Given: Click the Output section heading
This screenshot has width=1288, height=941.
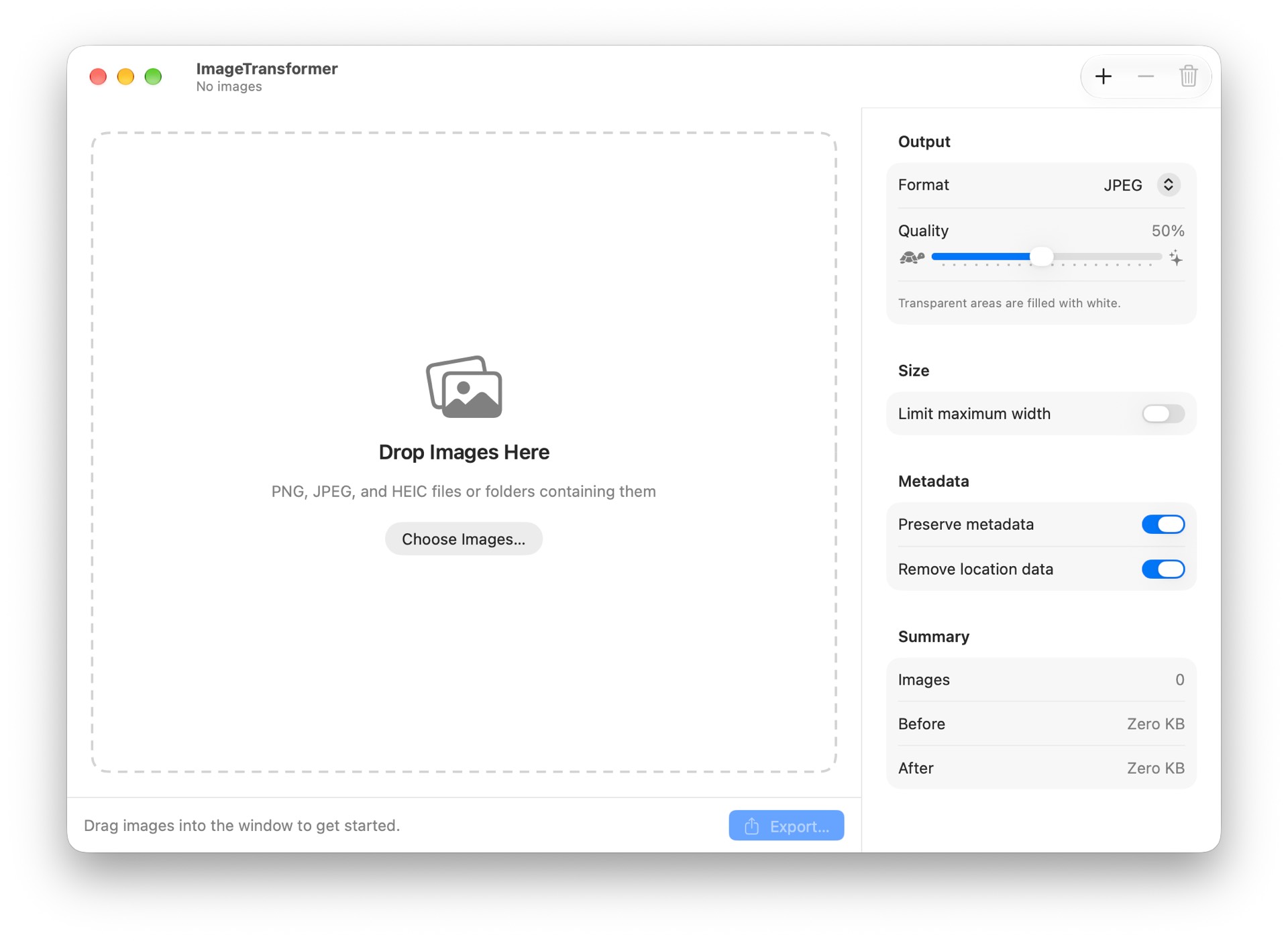Looking at the screenshot, I should (924, 142).
